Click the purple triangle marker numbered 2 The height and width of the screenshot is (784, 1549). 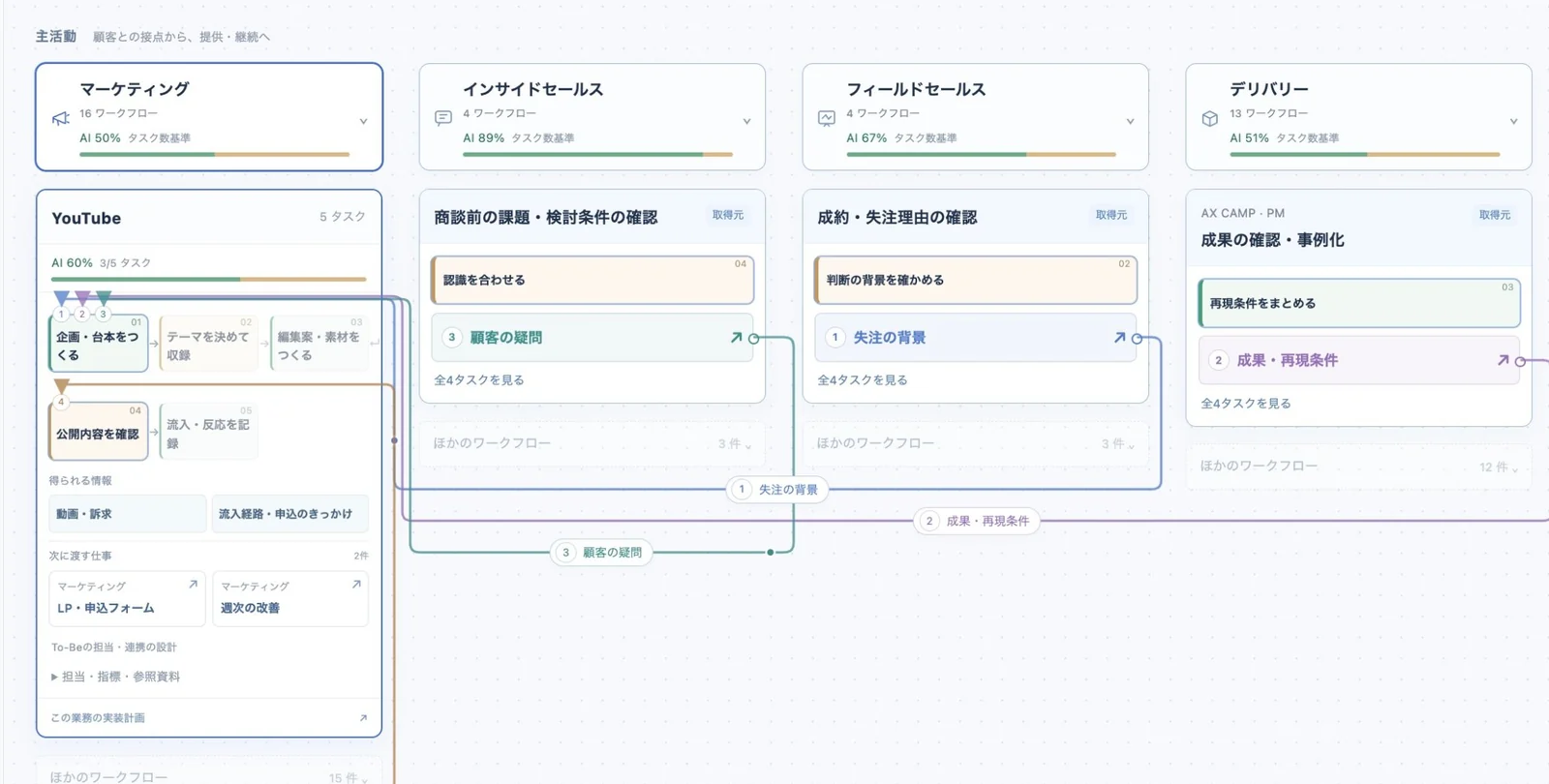point(82,298)
